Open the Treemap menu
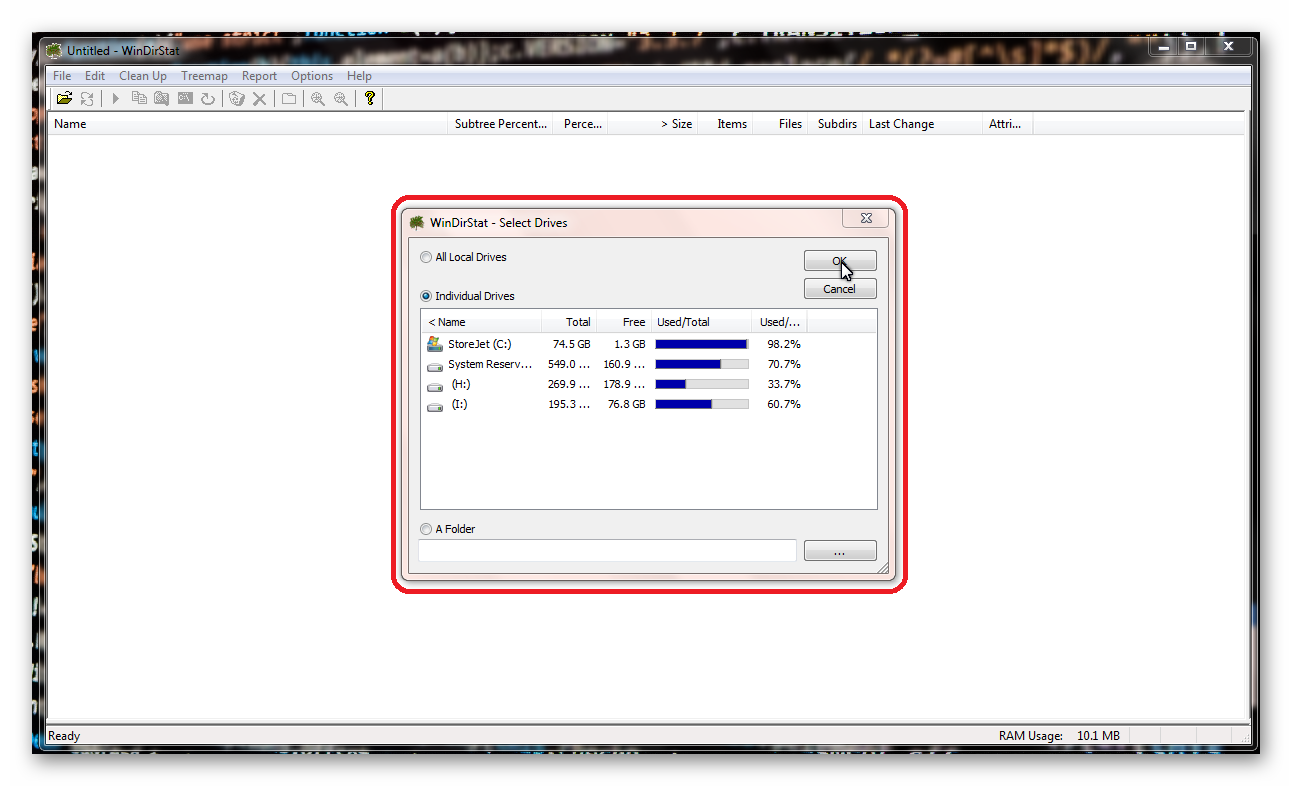The height and width of the screenshot is (786, 1292). (204, 76)
